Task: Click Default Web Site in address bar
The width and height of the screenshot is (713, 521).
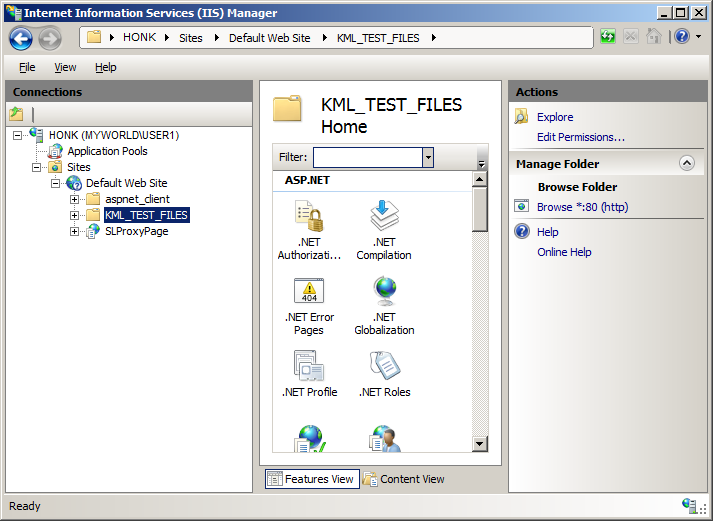Action: [x=270, y=38]
